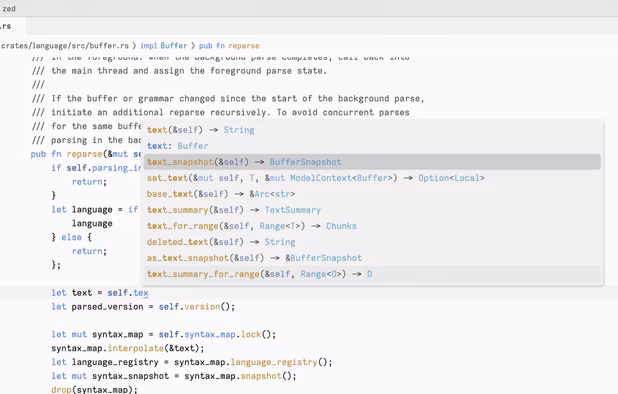Click the syntax_snapshot variable name
The height and width of the screenshot is (394, 618).
(x=130, y=376)
